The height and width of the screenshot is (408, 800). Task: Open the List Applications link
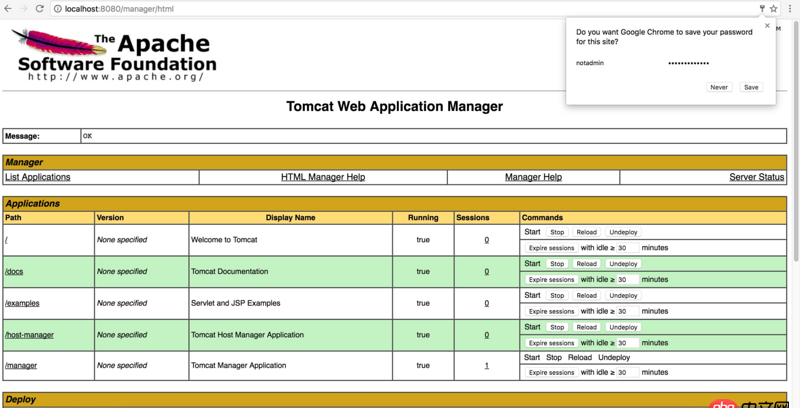[38, 177]
